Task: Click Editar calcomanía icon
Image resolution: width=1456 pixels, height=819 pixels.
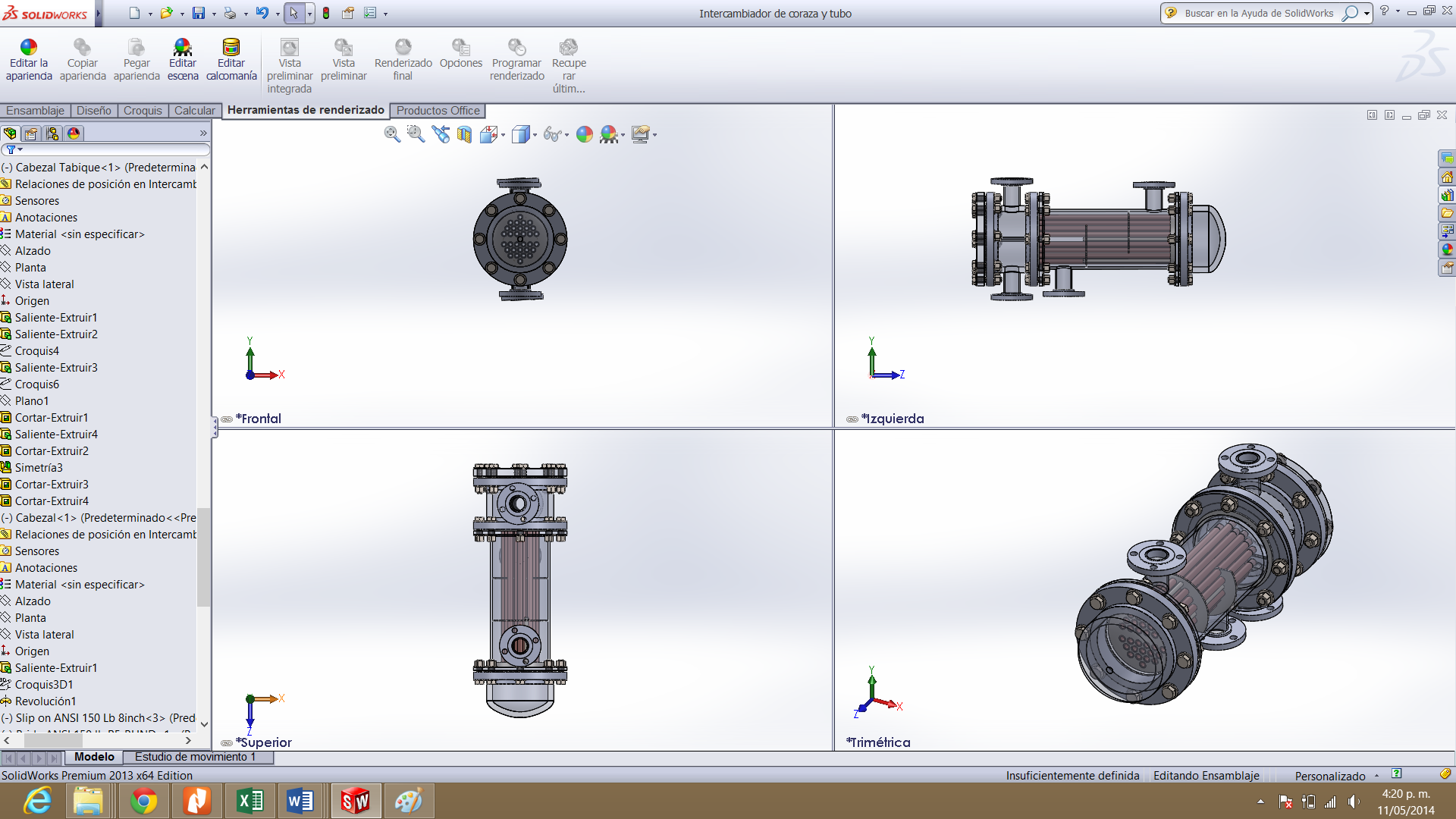Action: [x=231, y=48]
